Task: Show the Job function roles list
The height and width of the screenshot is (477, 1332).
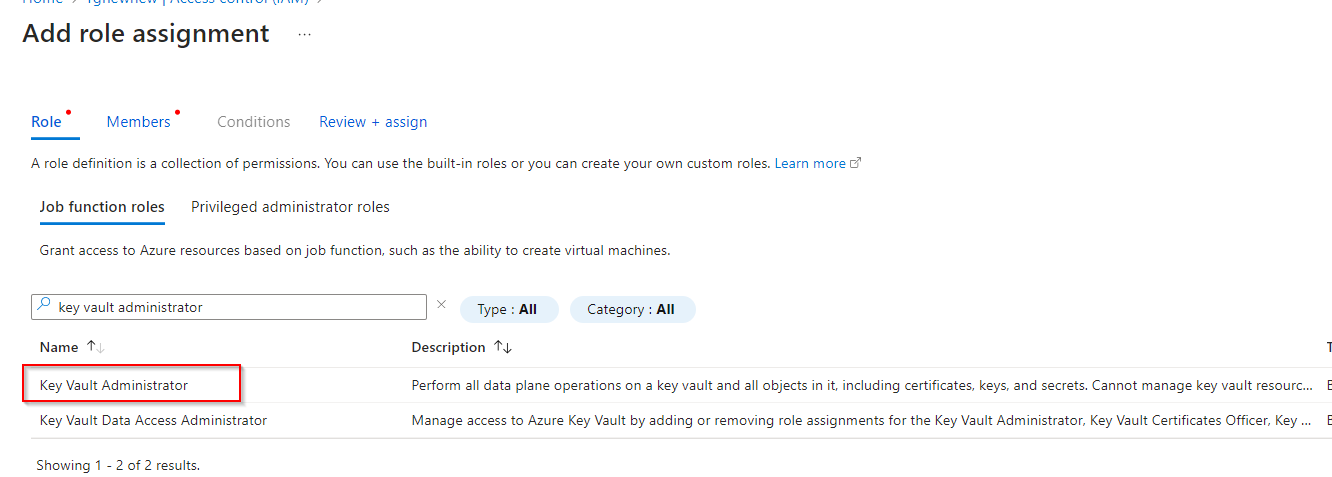Action: point(102,207)
